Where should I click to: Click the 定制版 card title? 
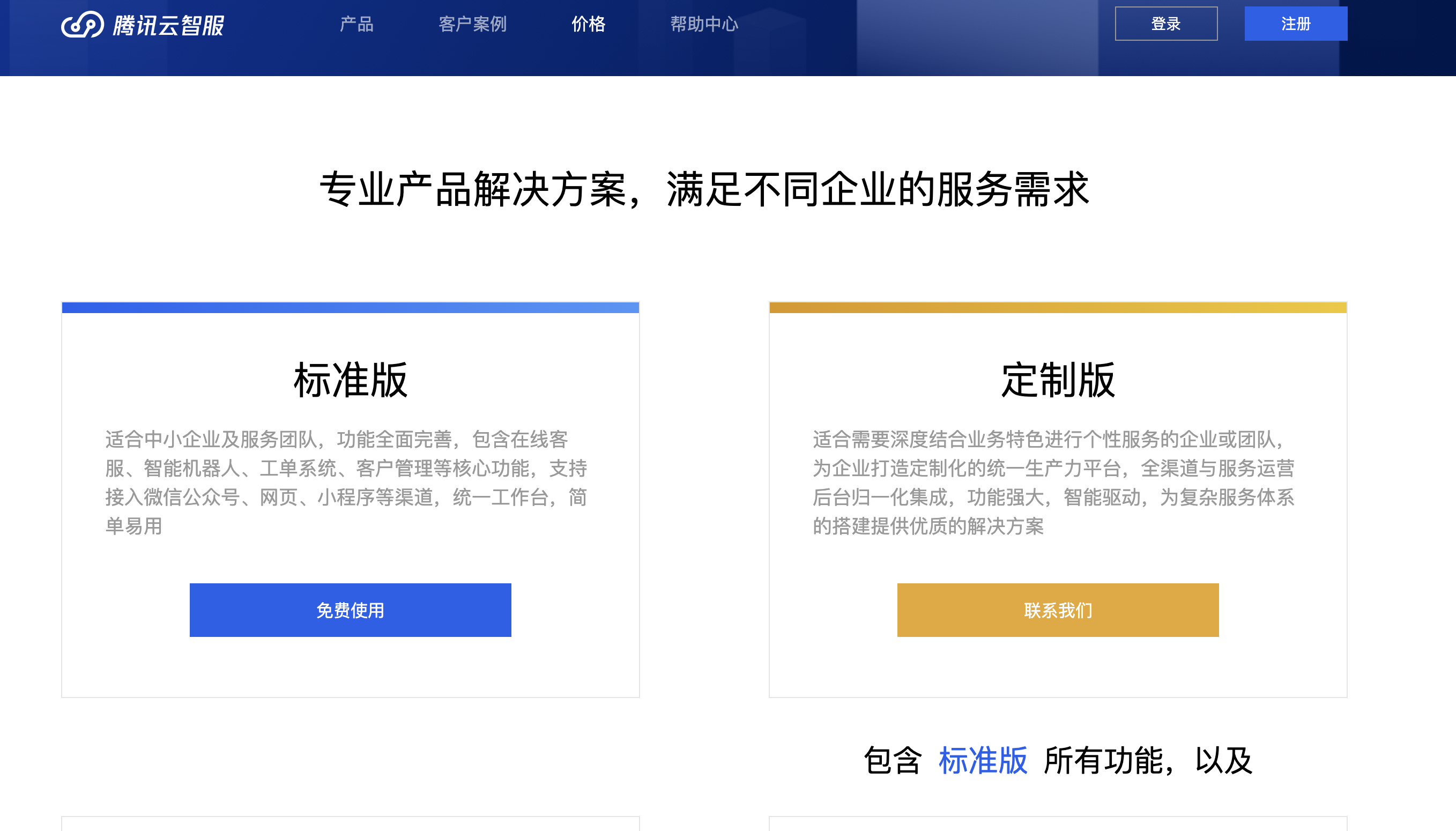(x=1057, y=380)
